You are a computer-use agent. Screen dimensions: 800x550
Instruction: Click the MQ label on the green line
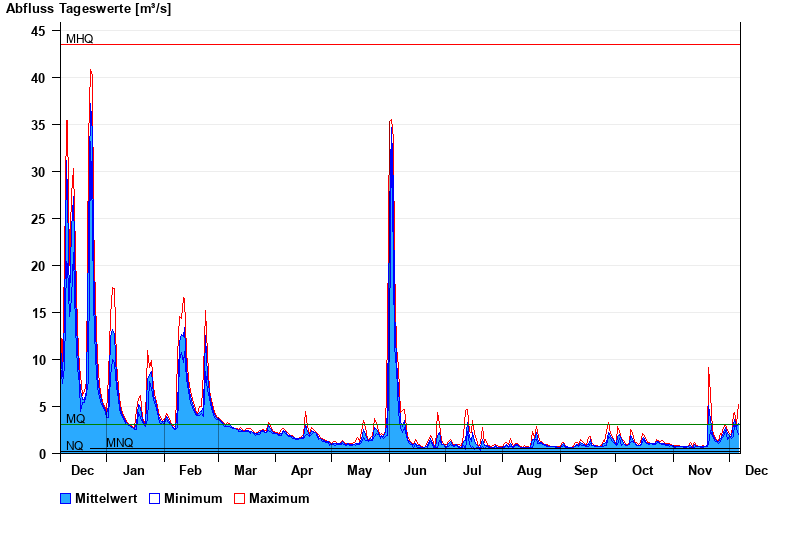point(75,419)
